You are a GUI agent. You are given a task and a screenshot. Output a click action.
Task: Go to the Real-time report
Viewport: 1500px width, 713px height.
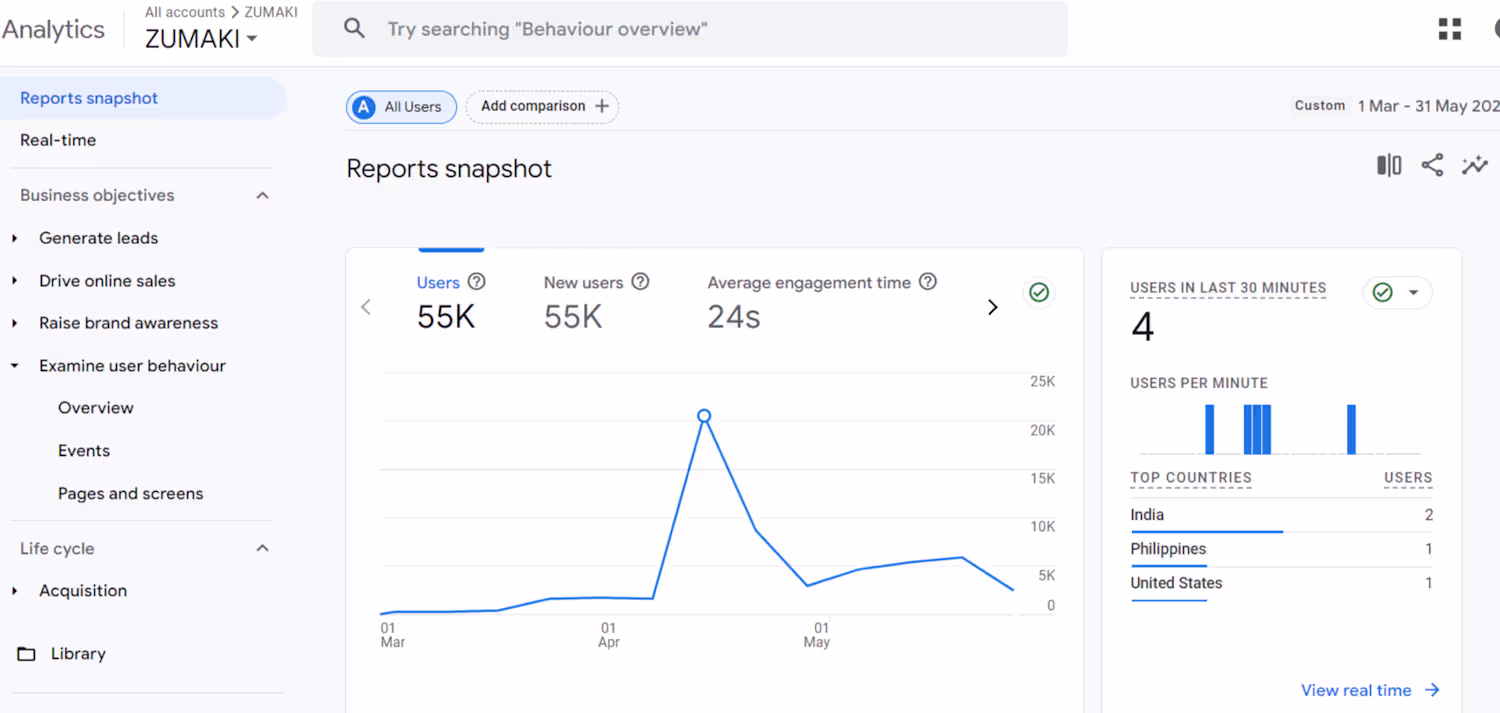click(58, 140)
